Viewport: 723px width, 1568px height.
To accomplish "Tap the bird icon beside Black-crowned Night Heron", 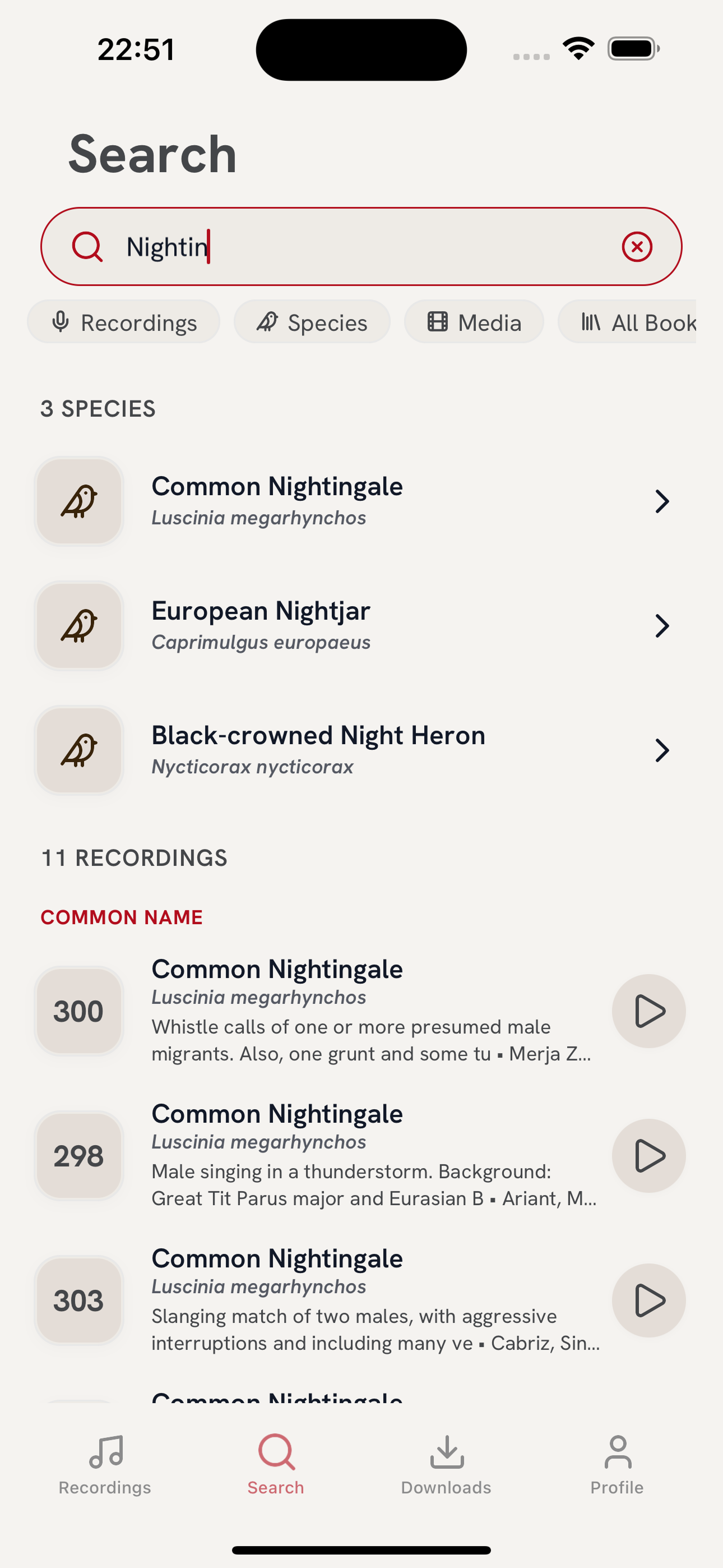I will [x=79, y=750].
